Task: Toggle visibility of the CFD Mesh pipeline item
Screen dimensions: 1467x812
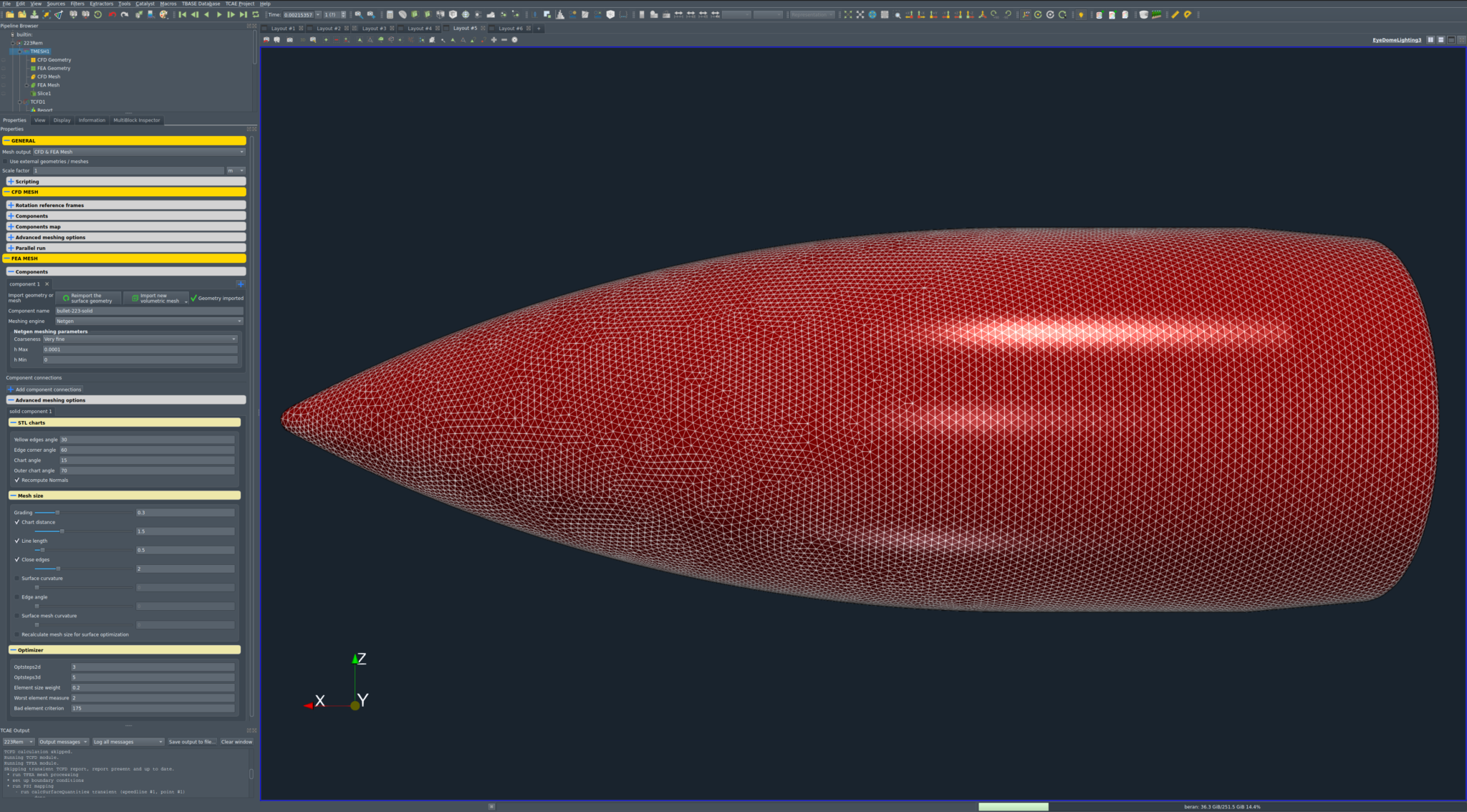Action: pyautogui.click(x=4, y=77)
